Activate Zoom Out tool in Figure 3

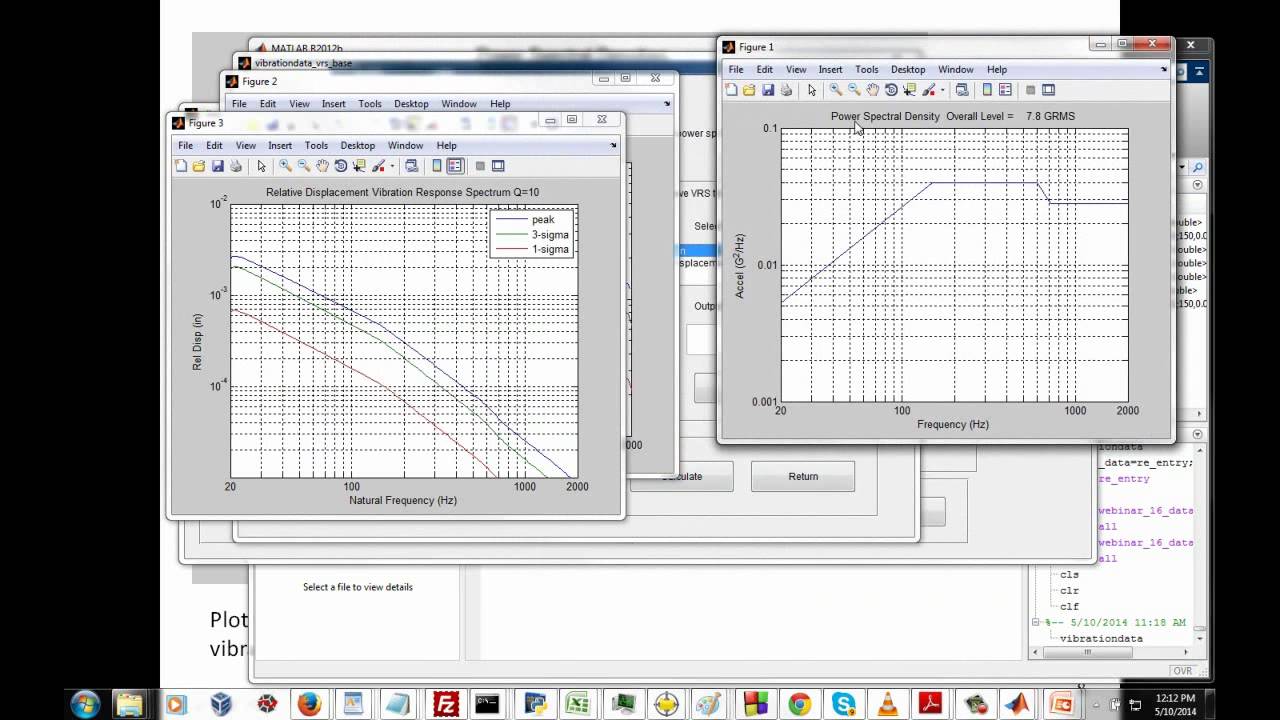304,166
